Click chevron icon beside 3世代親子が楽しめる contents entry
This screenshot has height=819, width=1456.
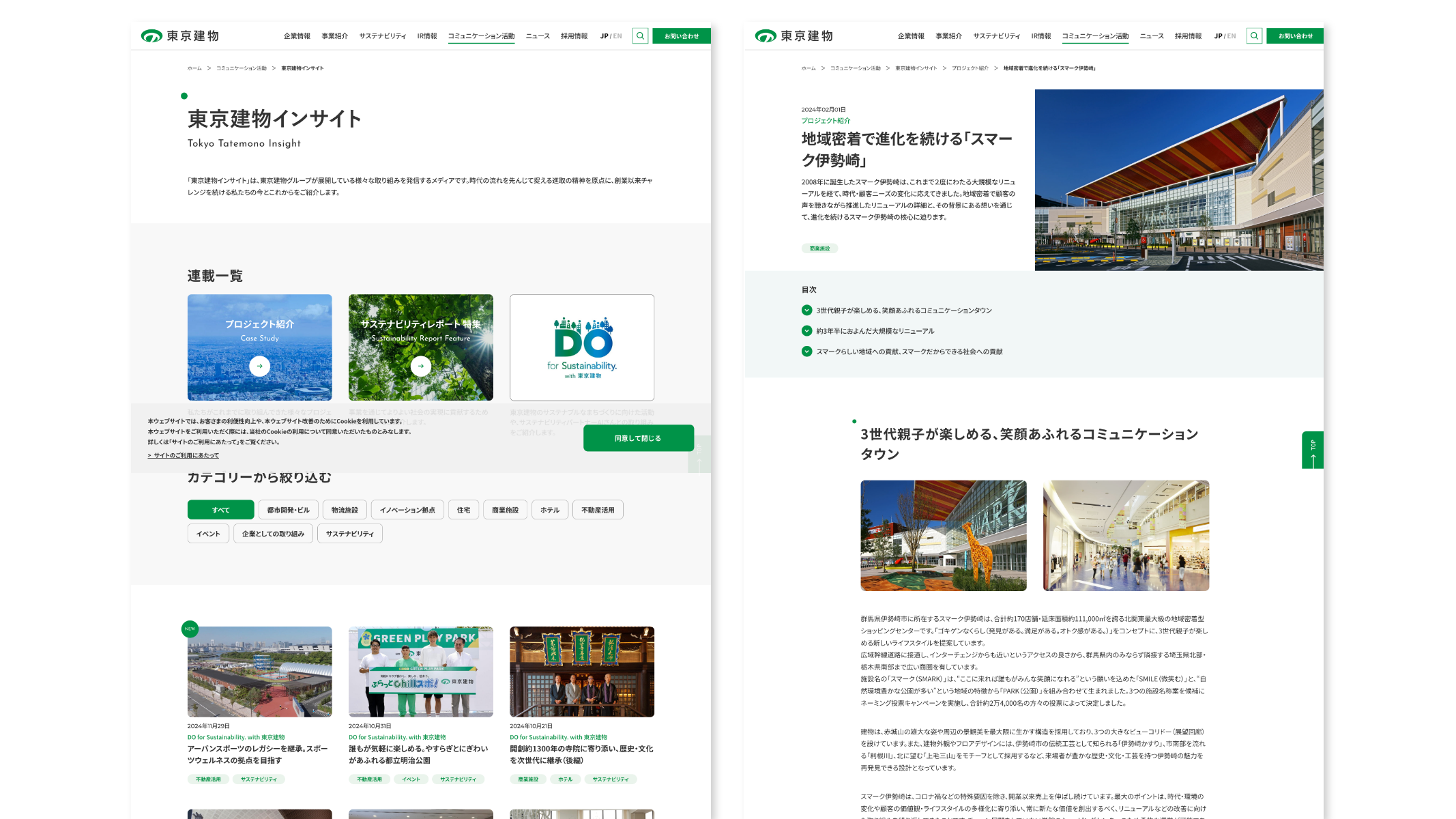(x=806, y=310)
